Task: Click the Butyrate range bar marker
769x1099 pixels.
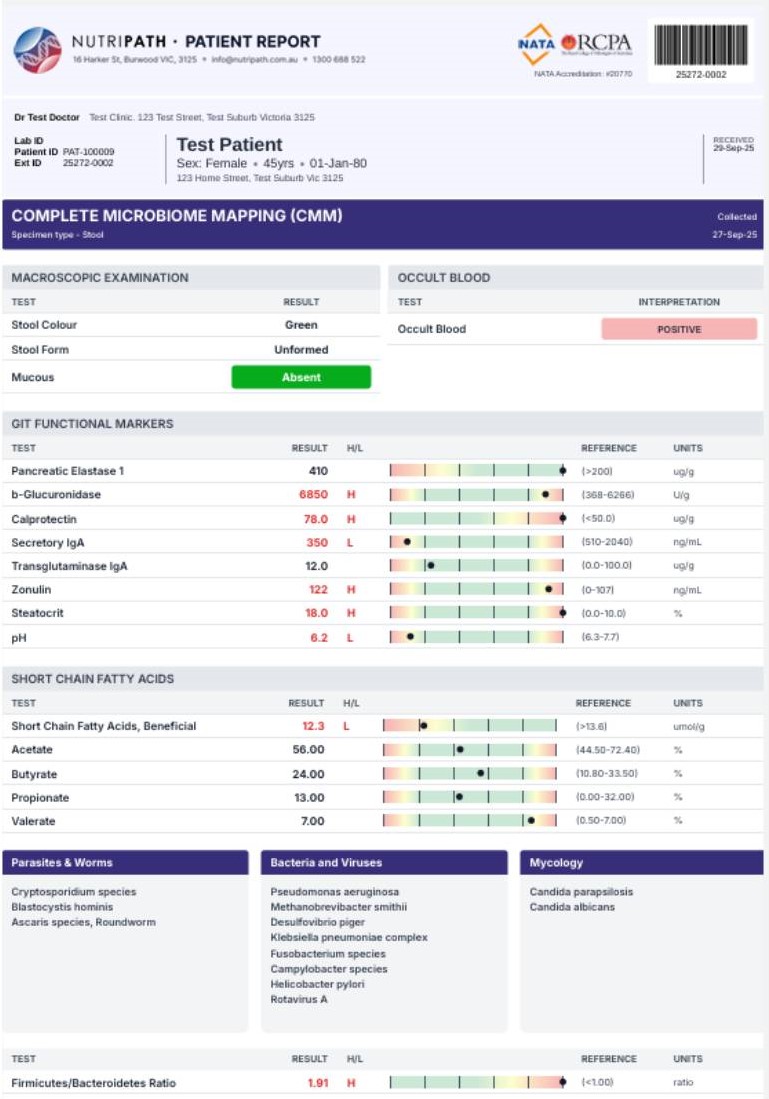Action: coord(481,773)
